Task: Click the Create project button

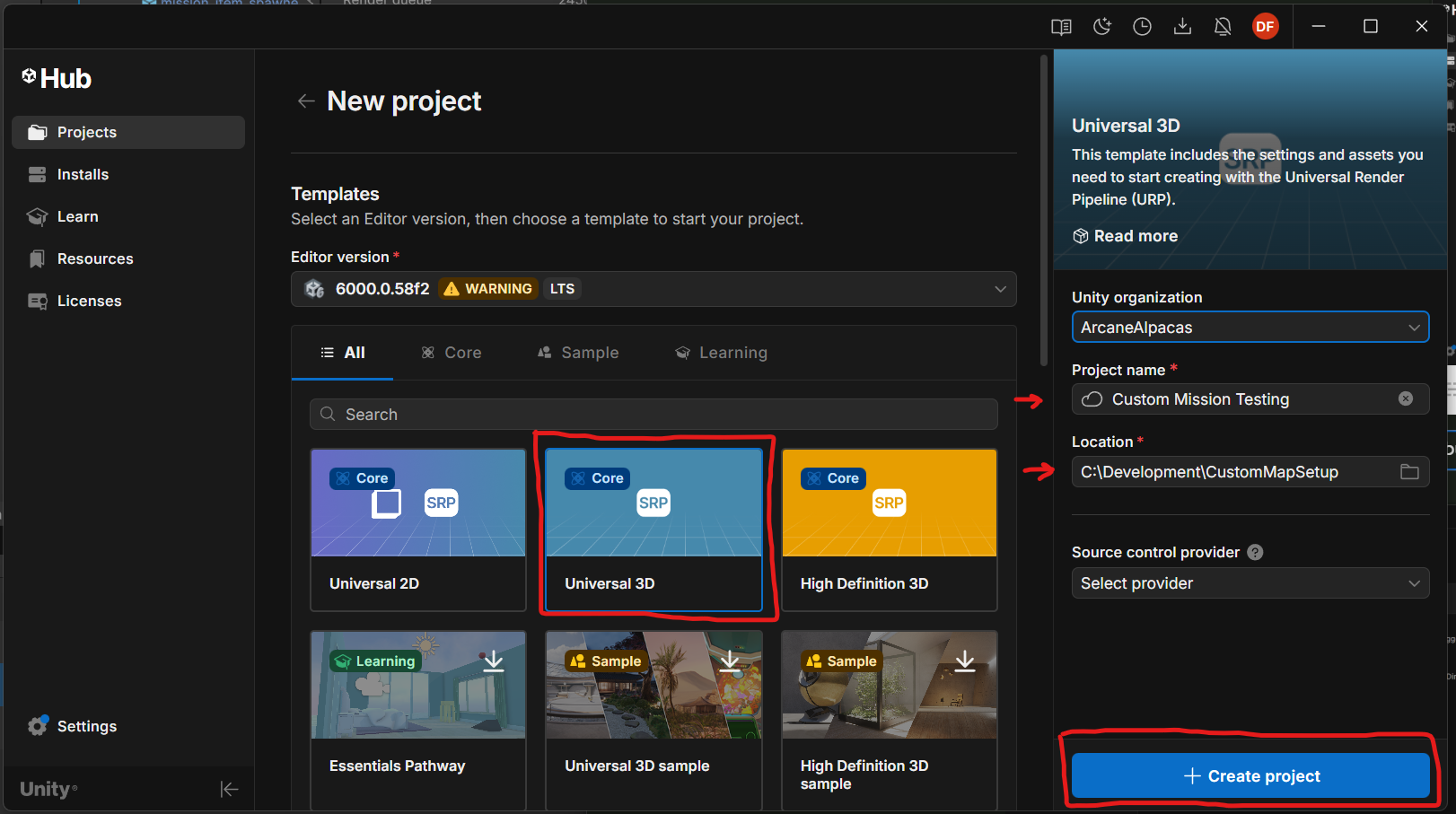Action: 1250,775
